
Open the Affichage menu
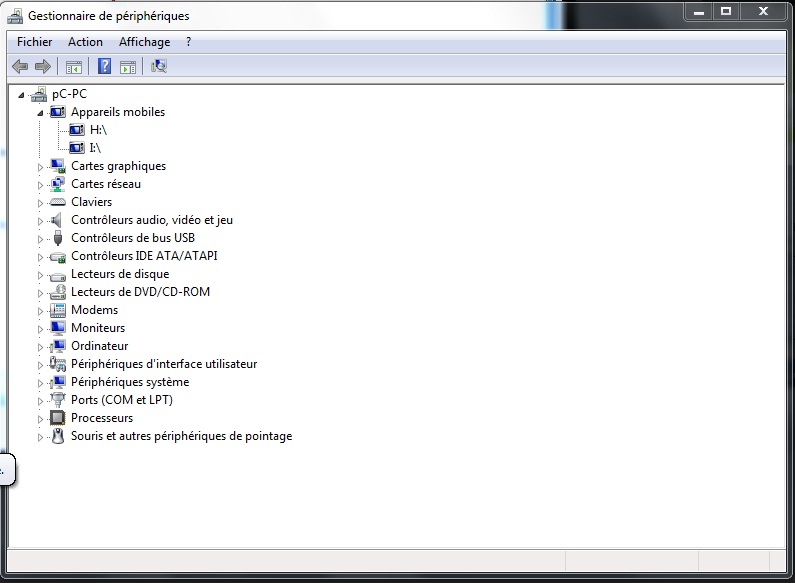pyautogui.click(x=144, y=42)
